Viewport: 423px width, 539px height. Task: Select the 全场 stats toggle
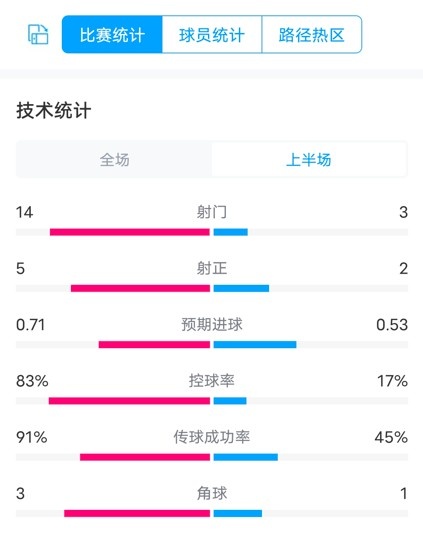point(114,160)
